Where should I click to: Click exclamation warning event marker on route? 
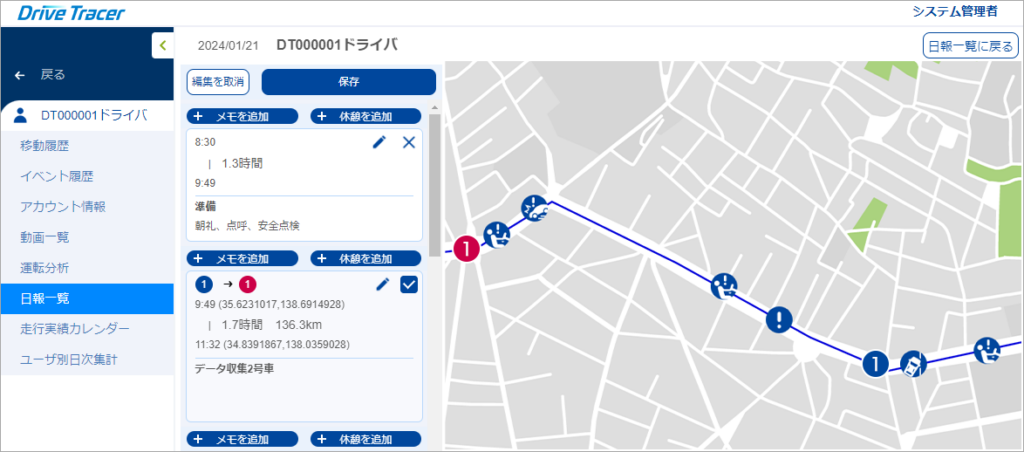(x=779, y=319)
